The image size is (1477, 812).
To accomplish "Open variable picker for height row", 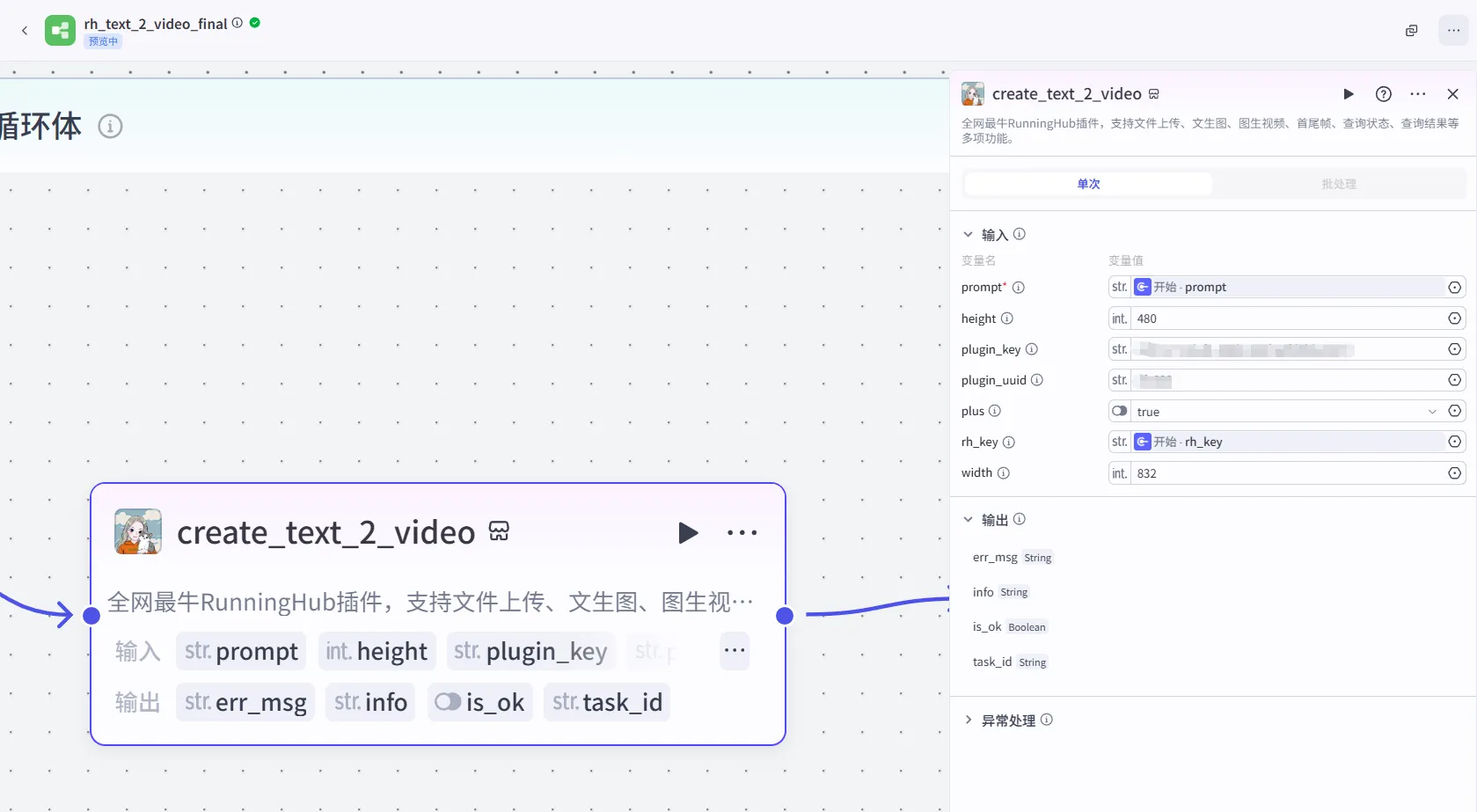I will point(1455,318).
